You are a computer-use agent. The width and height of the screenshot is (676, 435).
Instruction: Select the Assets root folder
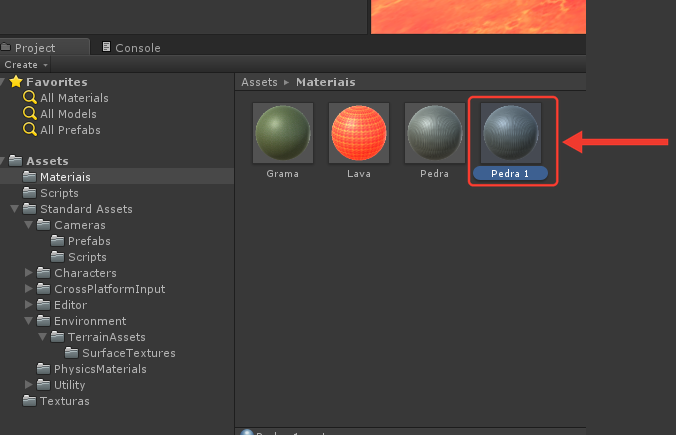(47, 161)
